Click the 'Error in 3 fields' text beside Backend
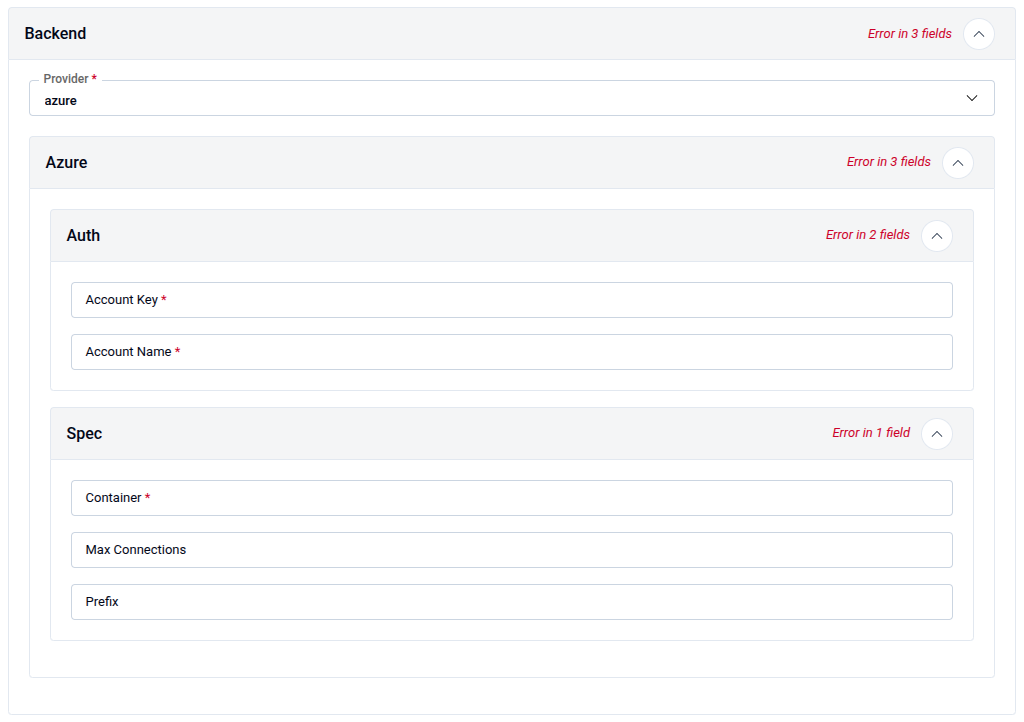1024x722 pixels. click(909, 33)
